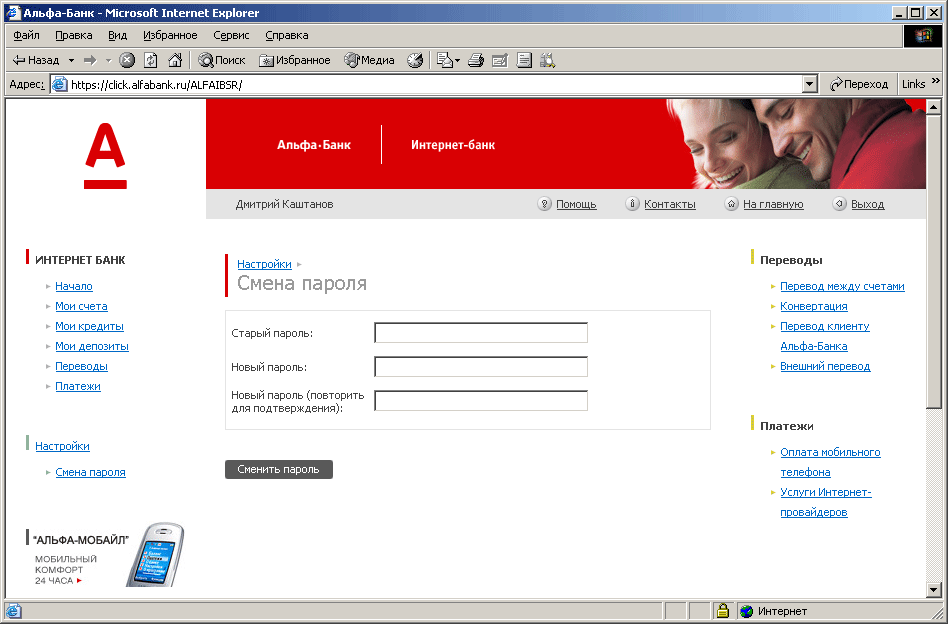The width and height of the screenshot is (948, 624).
Task: Open the History clock icon
Action: click(x=415, y=60)
